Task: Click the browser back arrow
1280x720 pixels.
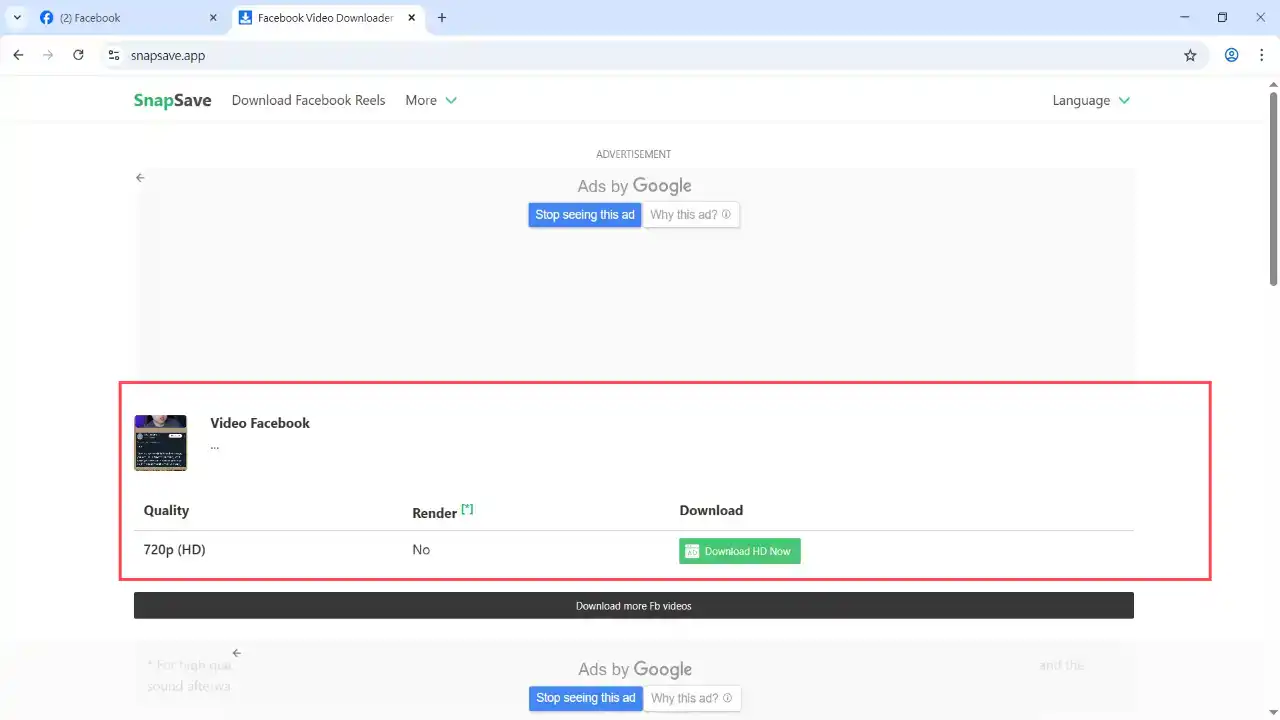Action: (18, 55)
